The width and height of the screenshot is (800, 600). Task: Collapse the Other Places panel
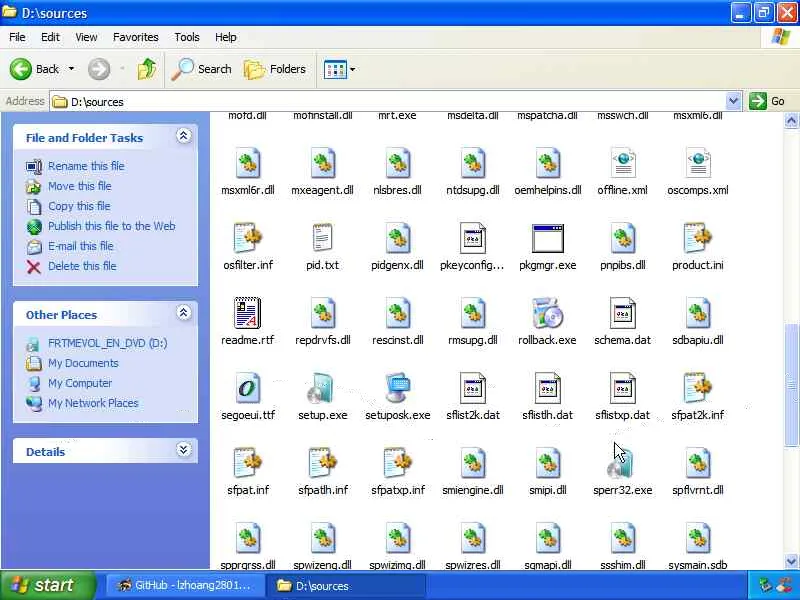point(184,313)
